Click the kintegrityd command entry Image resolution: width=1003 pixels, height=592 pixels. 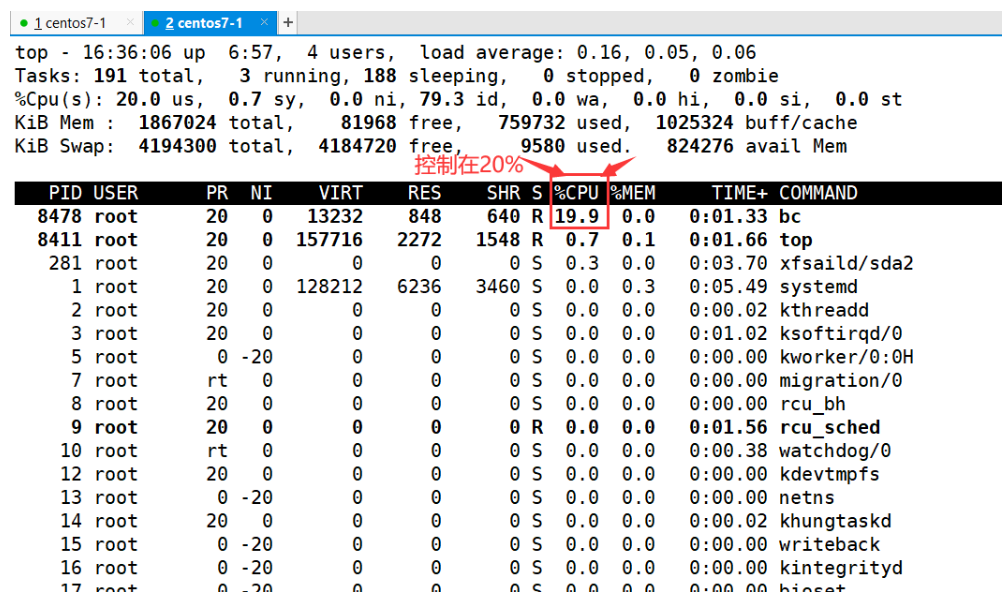click(x=841, y=568)
